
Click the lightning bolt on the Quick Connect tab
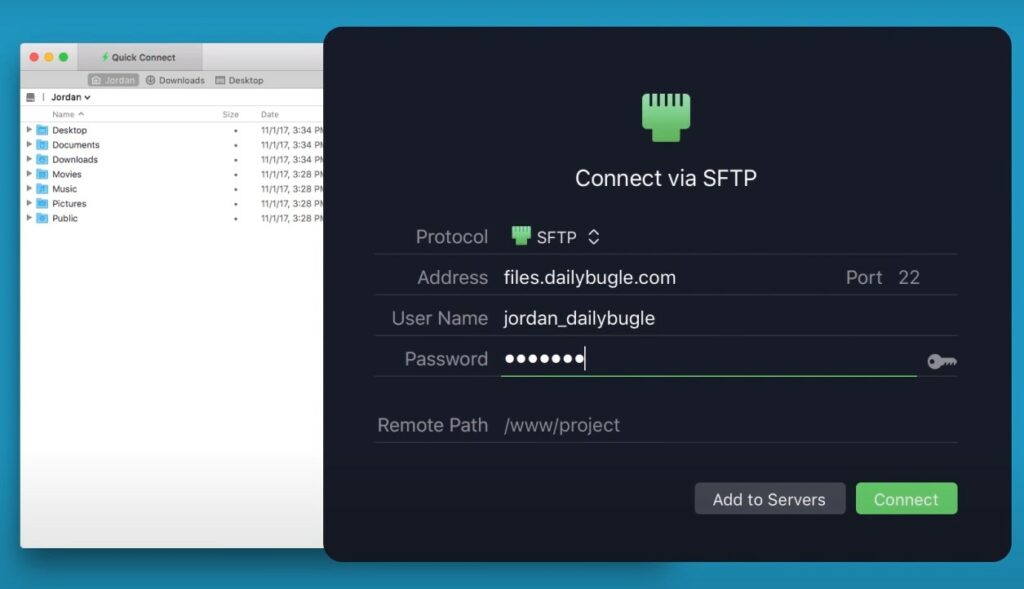tap(105, 57)
